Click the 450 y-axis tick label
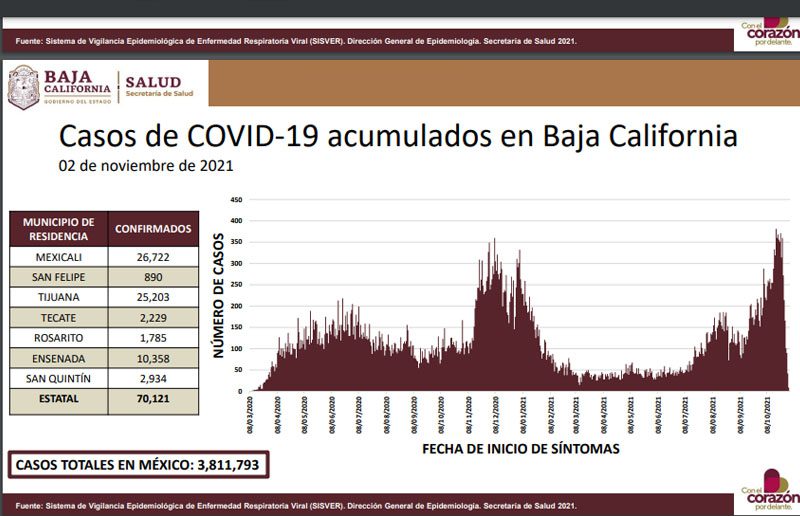Viewport: 800px width, 516px height. point(236,200)
